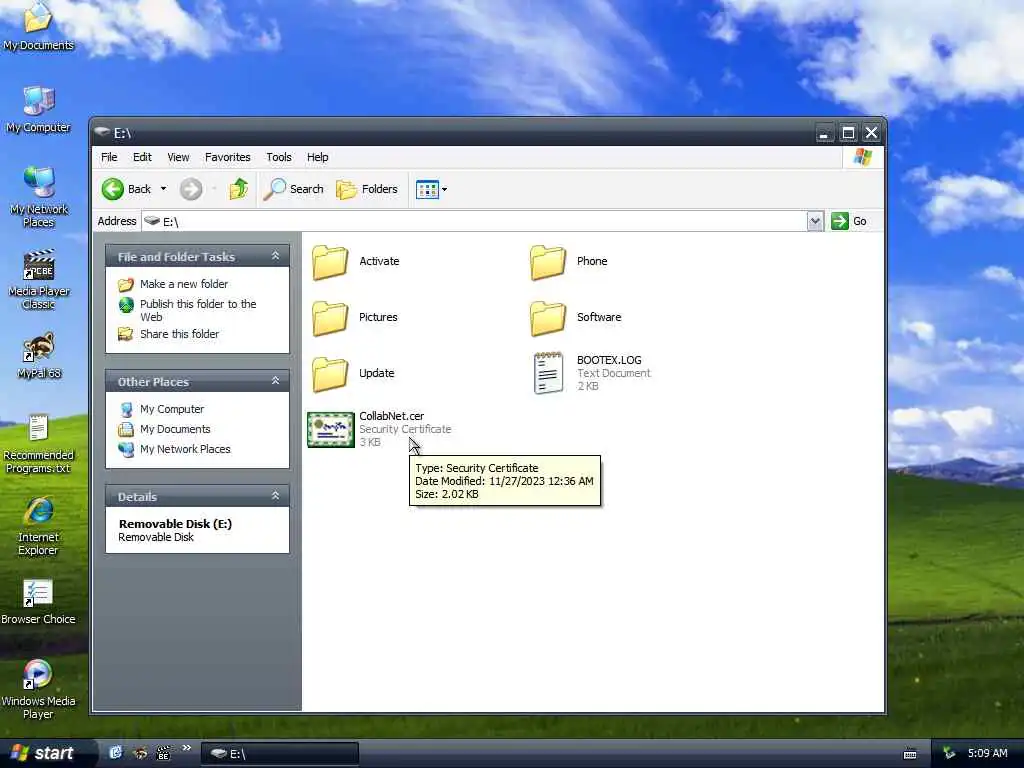Open My Network Places in Other Places

click(185, 449)
